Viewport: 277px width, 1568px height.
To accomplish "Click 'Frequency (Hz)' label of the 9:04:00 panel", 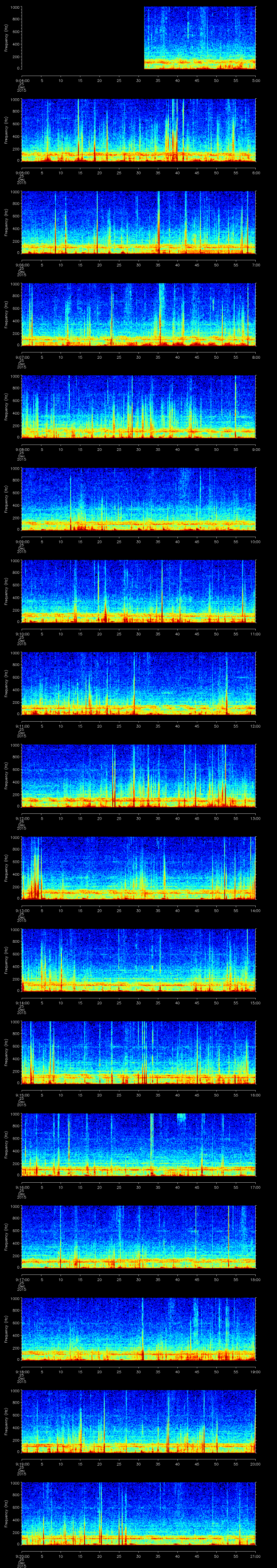I will (6, 38).
